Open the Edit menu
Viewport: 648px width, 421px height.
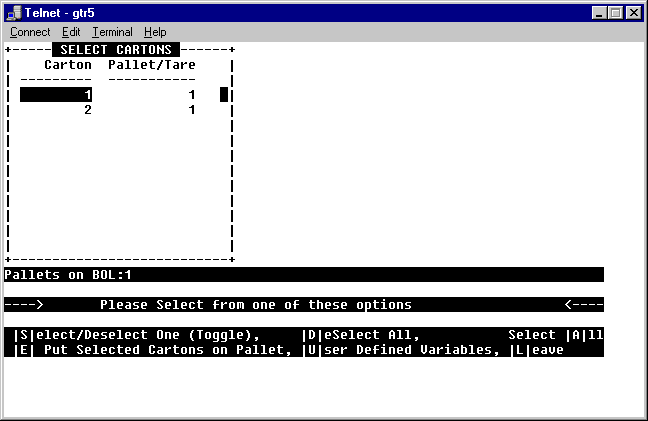coord(71,32)
